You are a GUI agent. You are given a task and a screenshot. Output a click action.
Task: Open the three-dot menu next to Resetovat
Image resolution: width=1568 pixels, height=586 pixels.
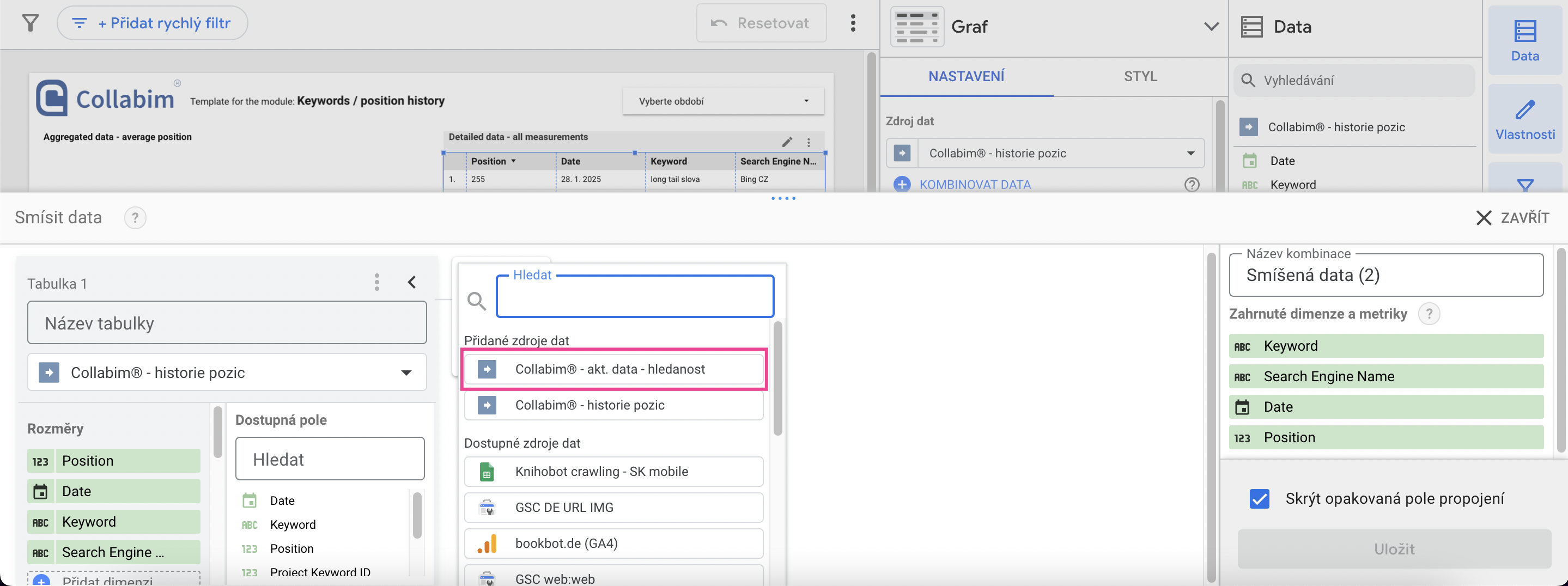pos(853,23)
